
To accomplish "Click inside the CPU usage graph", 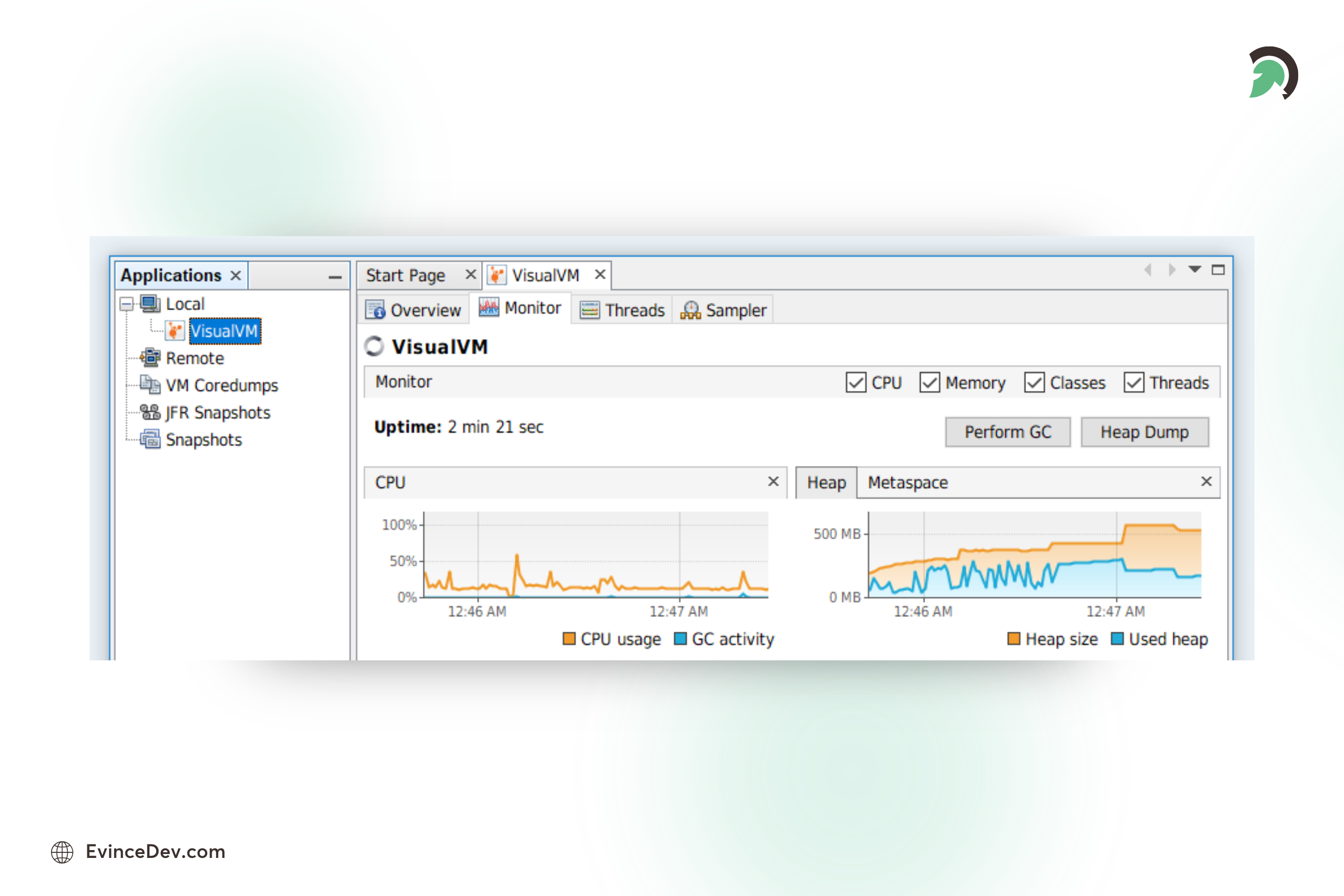I will click(596, 555).
